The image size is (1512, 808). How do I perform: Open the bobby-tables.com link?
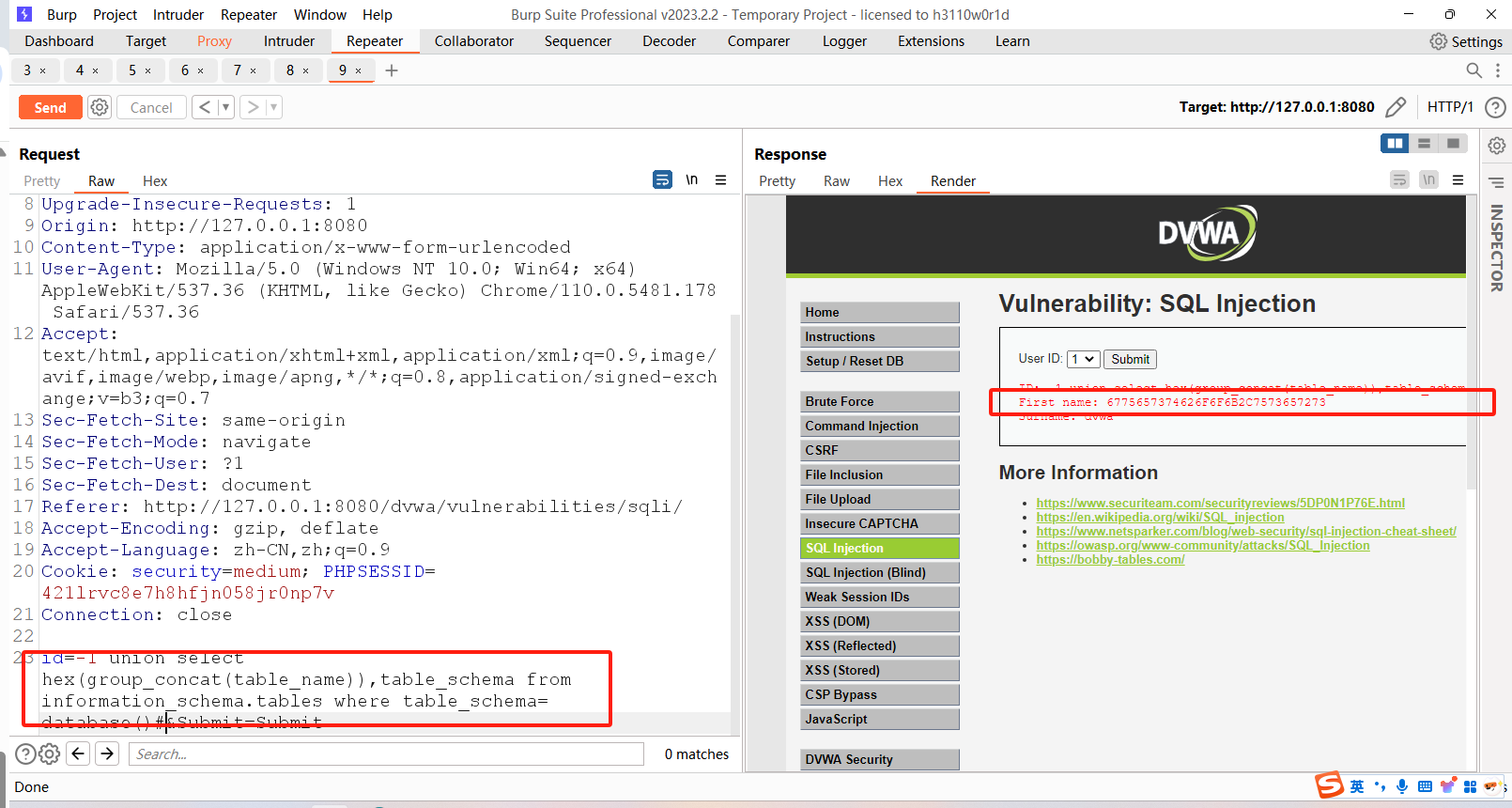(1110, 559)
